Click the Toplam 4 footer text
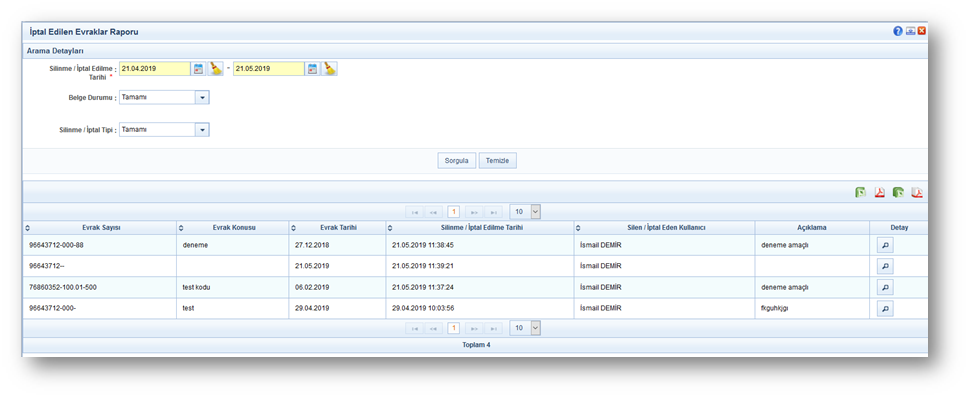970x399 pixels. click(x=476, y=345)
